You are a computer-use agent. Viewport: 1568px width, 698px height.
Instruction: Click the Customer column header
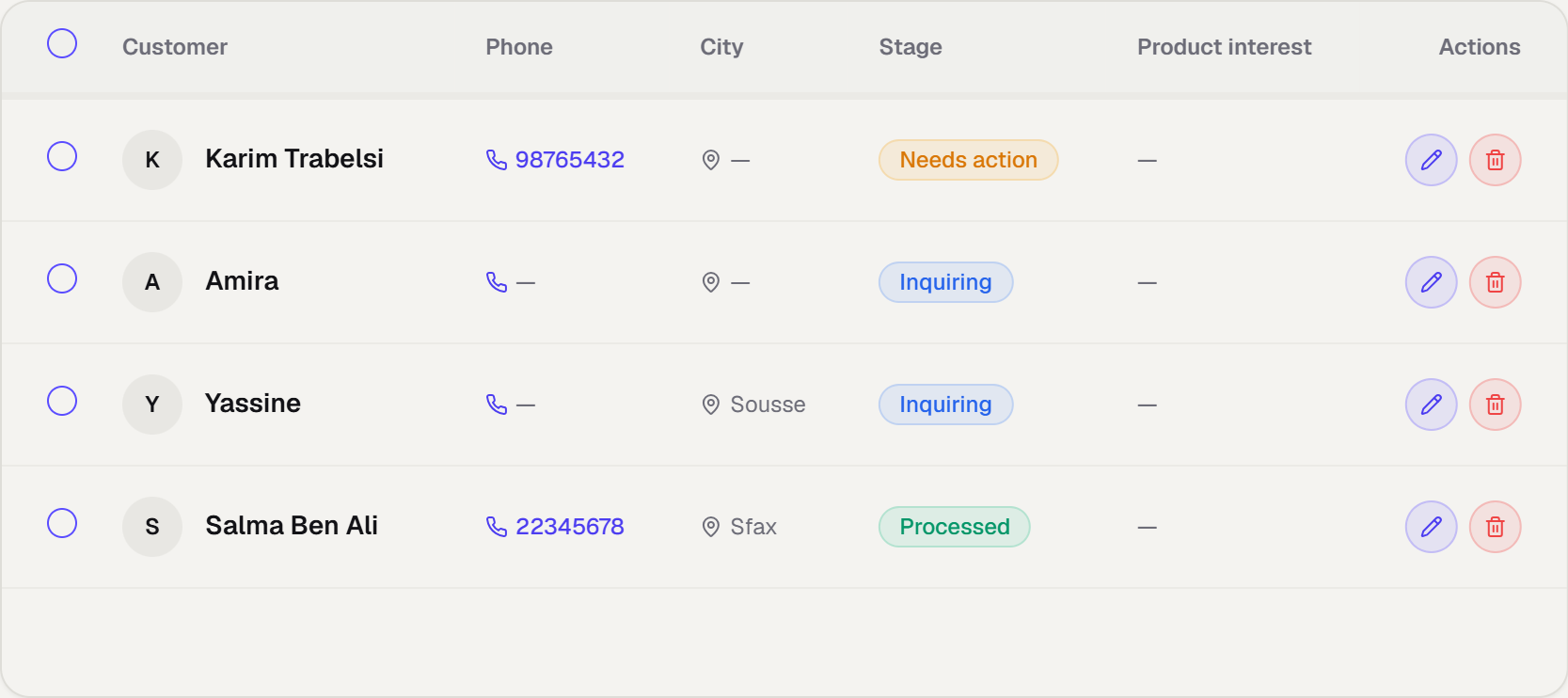click(x=175, y=47)
